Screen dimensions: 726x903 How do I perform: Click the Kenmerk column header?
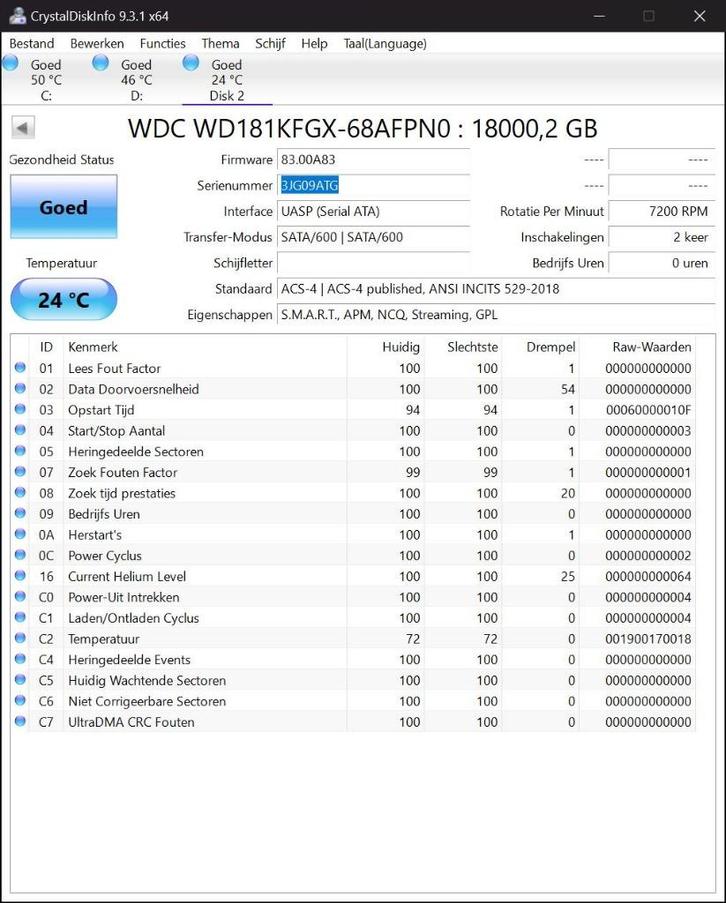(x=204, y=347)
